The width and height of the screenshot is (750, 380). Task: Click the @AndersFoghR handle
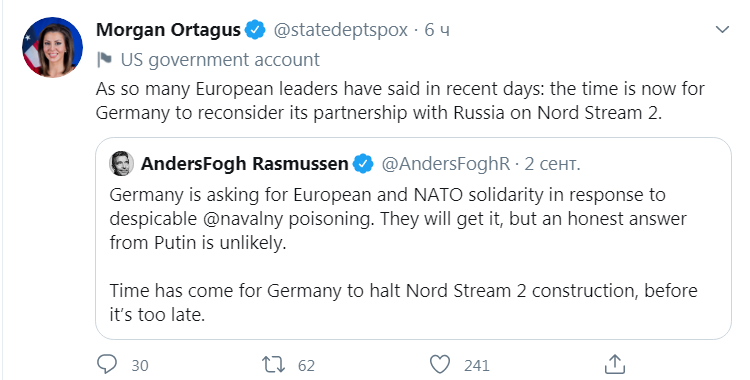tap(445, 164)
